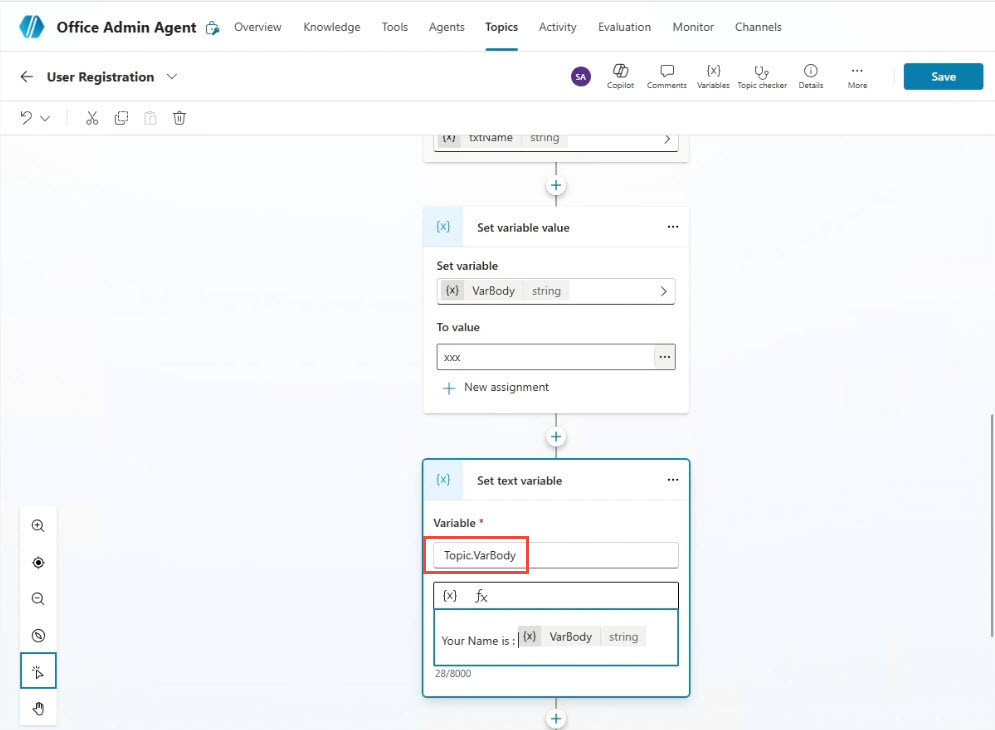995x730 pixels.
Task: Cut the selected node
Action: click(92, 118)
